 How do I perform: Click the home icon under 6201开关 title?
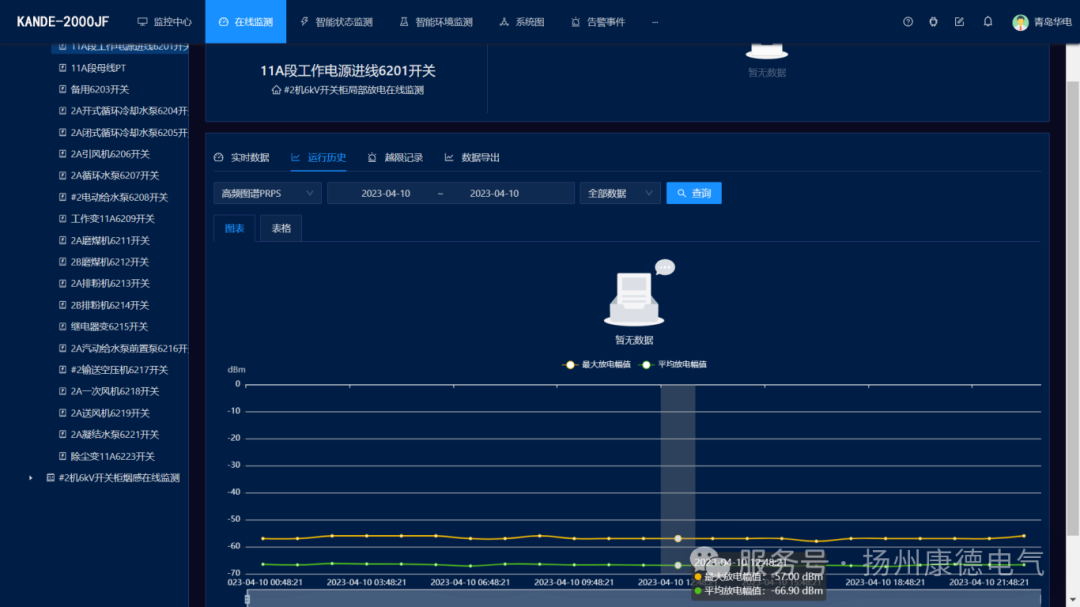click(276, 90)
